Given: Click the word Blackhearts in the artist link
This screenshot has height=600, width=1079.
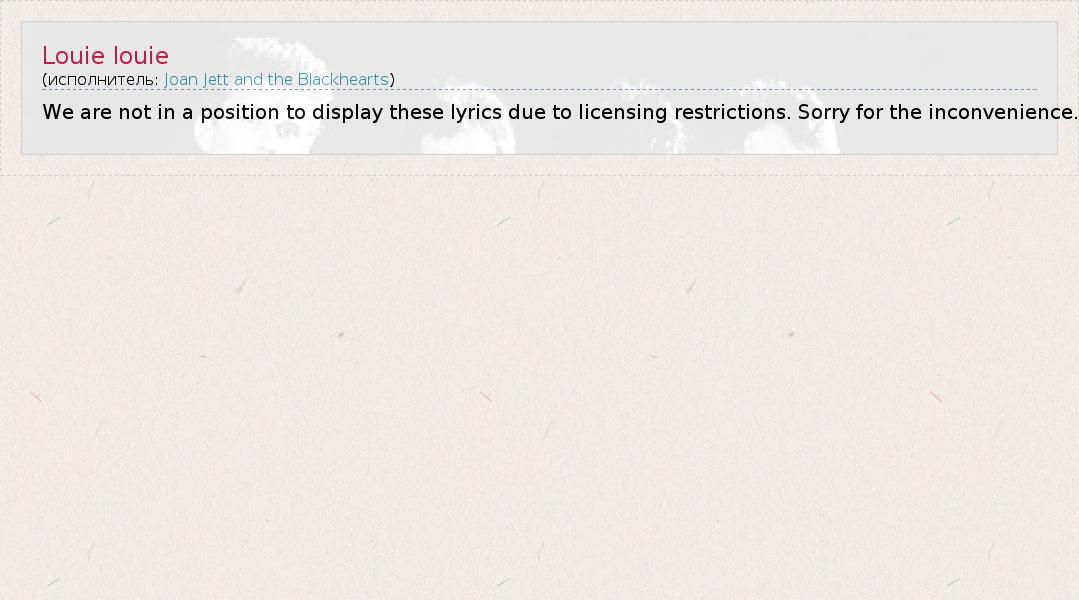Looking at the screenshot, I should tap(343, 80).
